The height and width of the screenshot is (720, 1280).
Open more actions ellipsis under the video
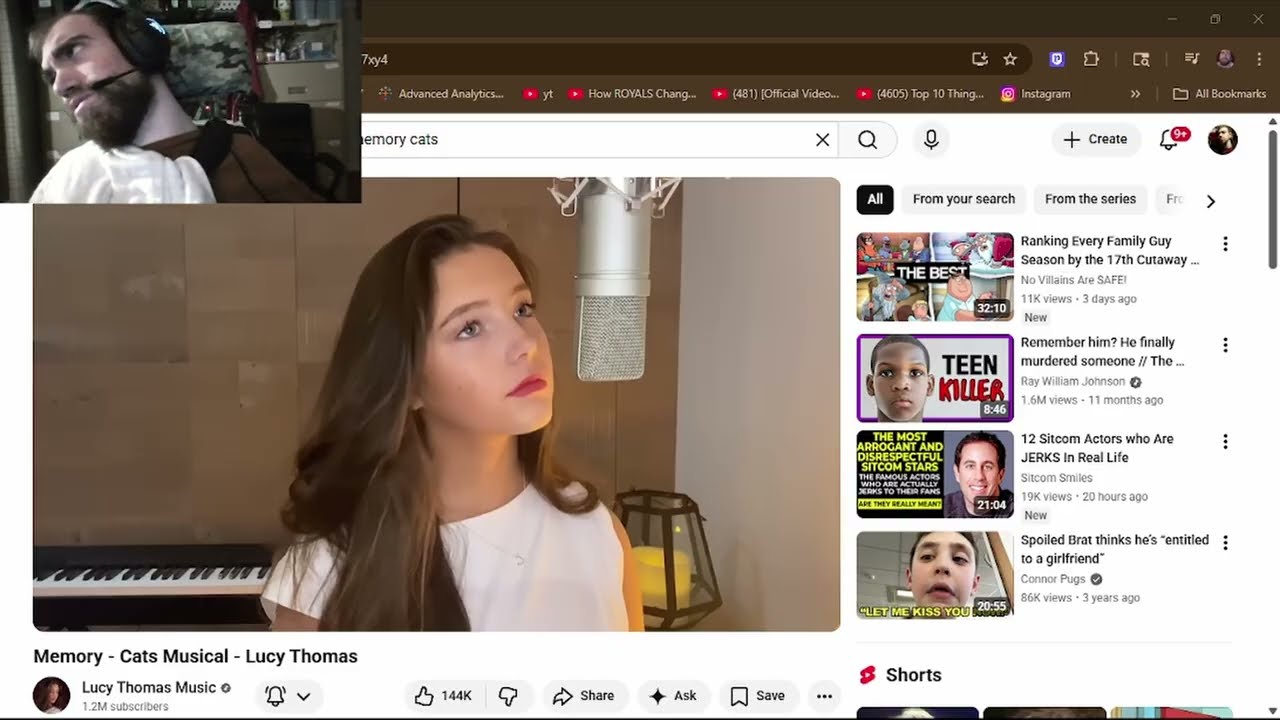click(824, 696)
